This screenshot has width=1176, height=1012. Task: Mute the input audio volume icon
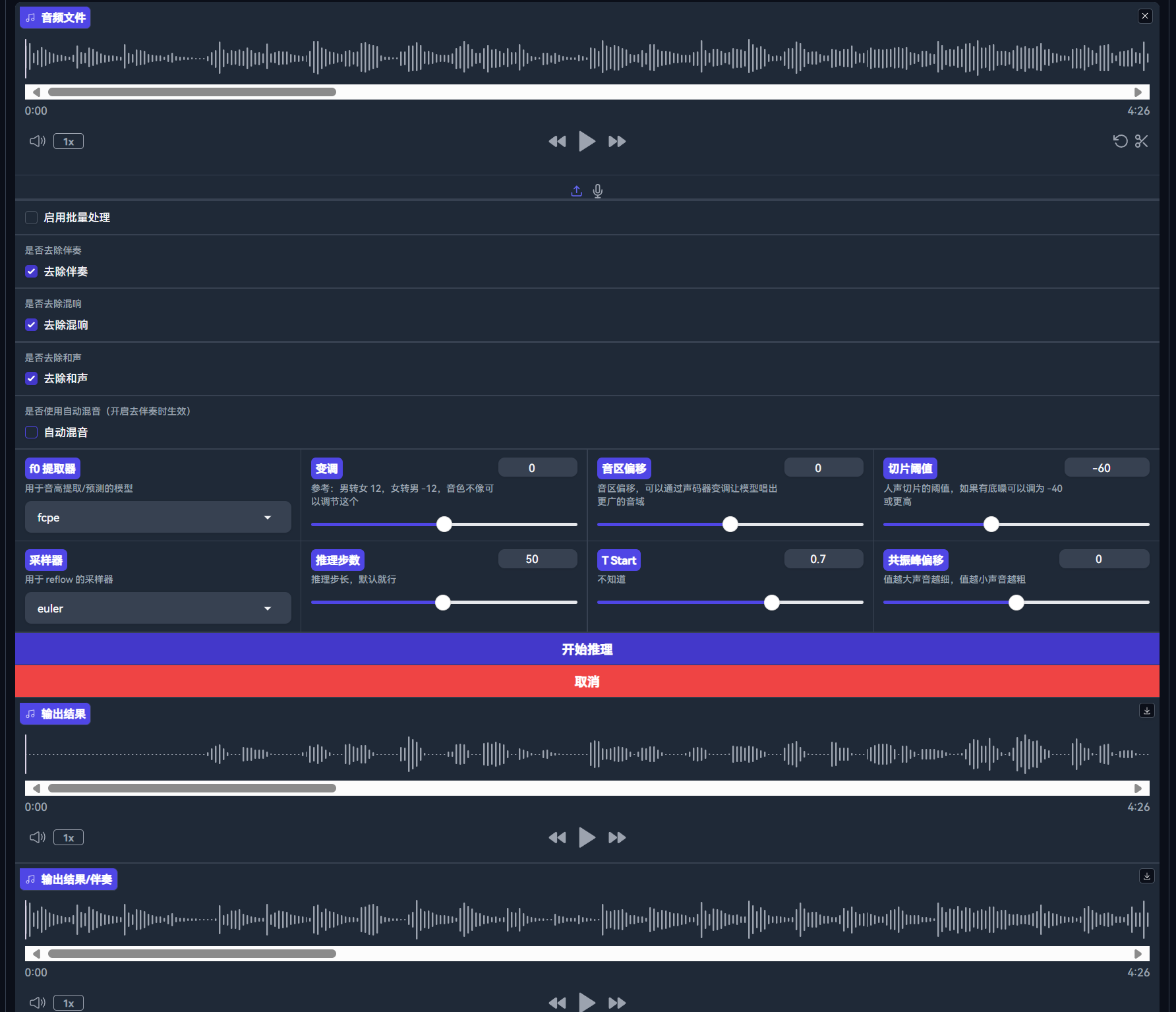(38, 141)
